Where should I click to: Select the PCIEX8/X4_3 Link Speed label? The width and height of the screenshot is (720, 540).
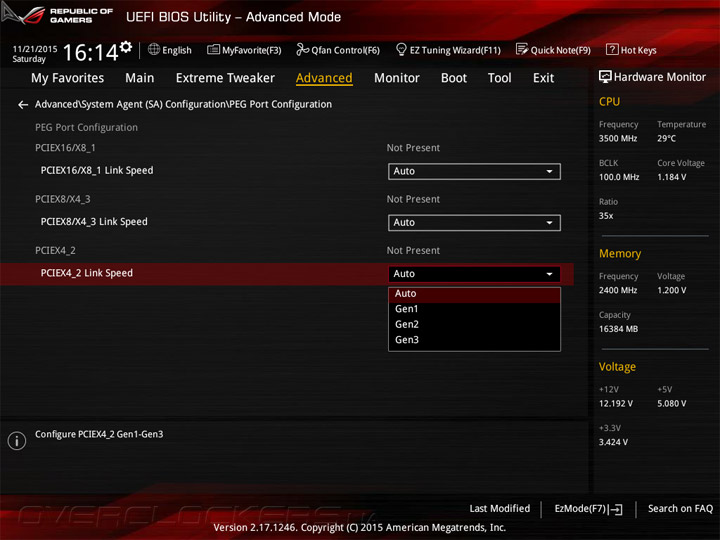[94, 222]
